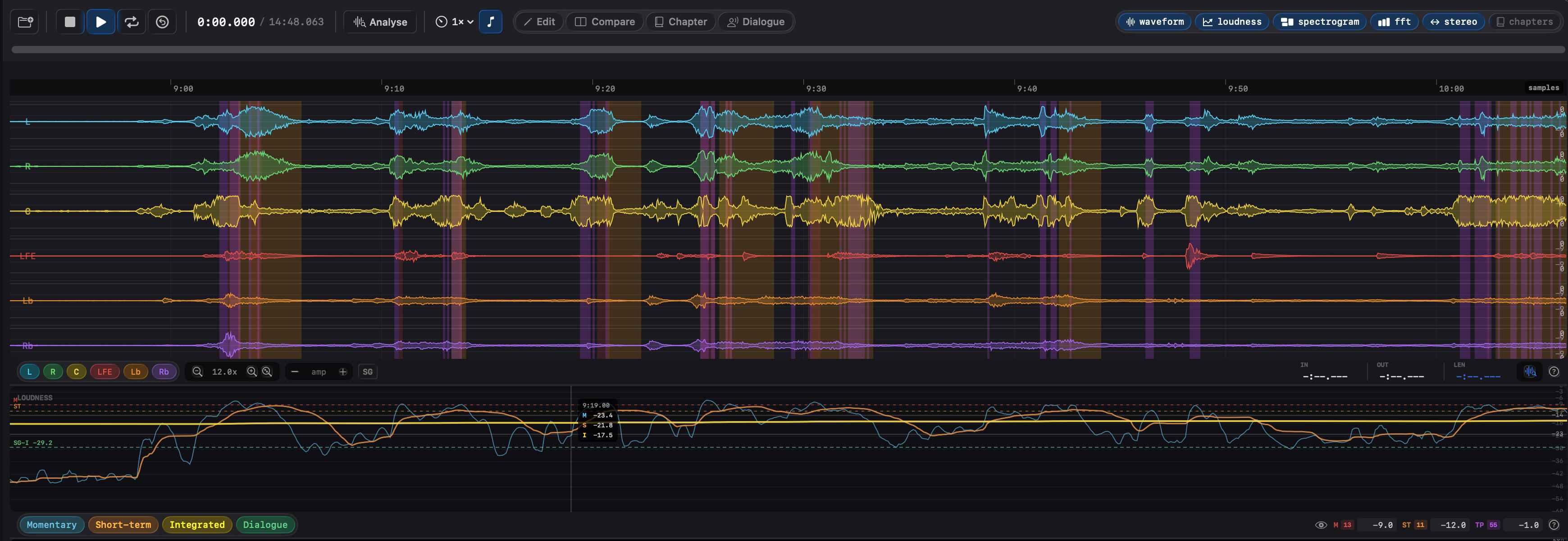Image resolution: width=1568 pixels, height=541 pixels.
Task: Click the L channel waveform track
Action: click(788, 122)
